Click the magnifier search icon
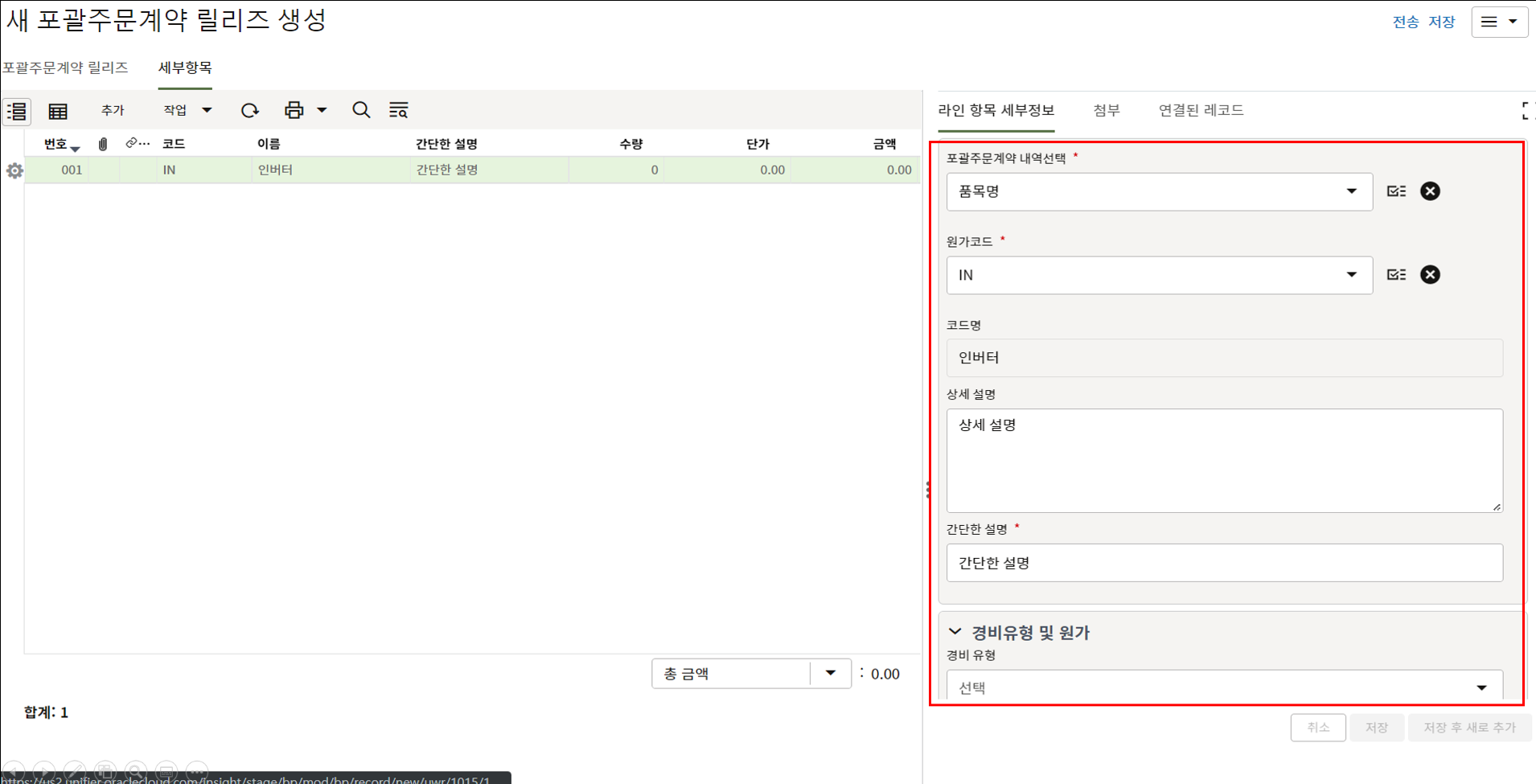Viewport: 1536px width, 784px height. pyautogui.click(x=361, y=110)
